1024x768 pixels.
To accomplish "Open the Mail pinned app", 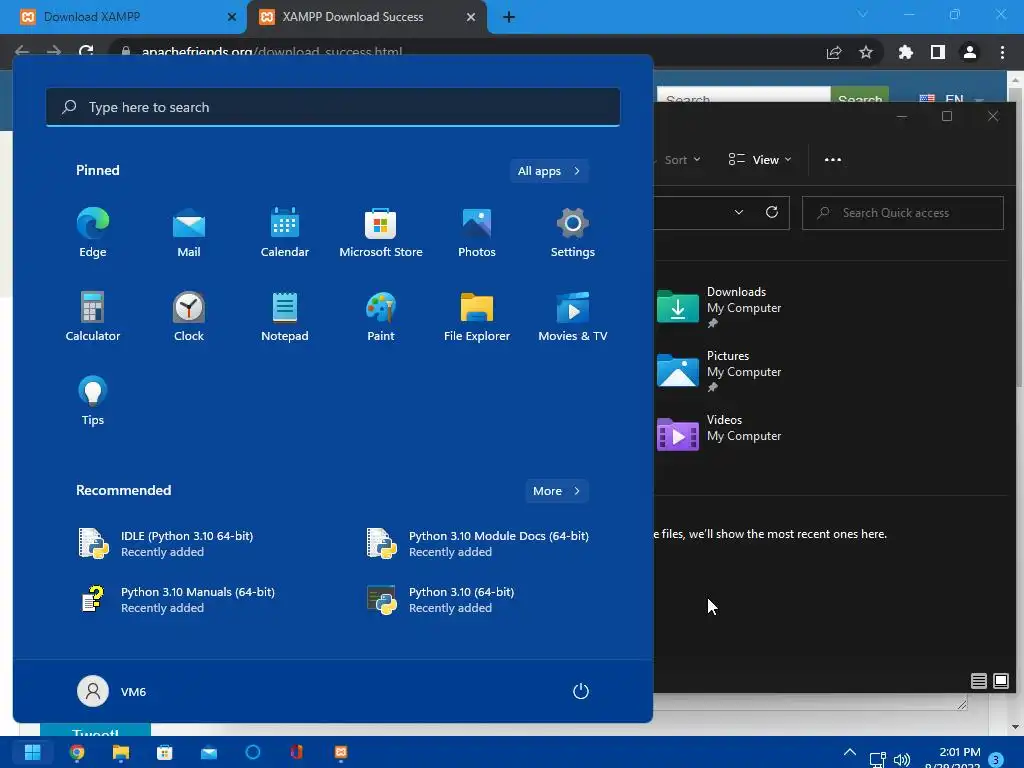I will 189,232.
